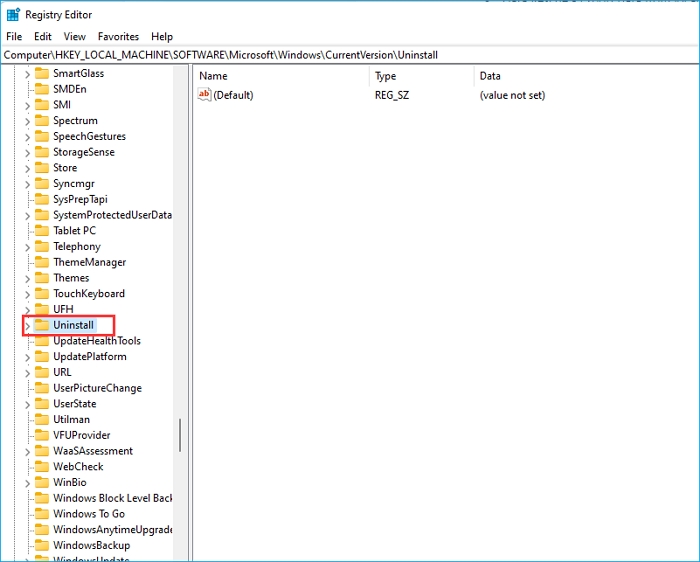Open the File menu
Image resolution: width=700 pixels, height=562 pixels.
click(14, 37)
